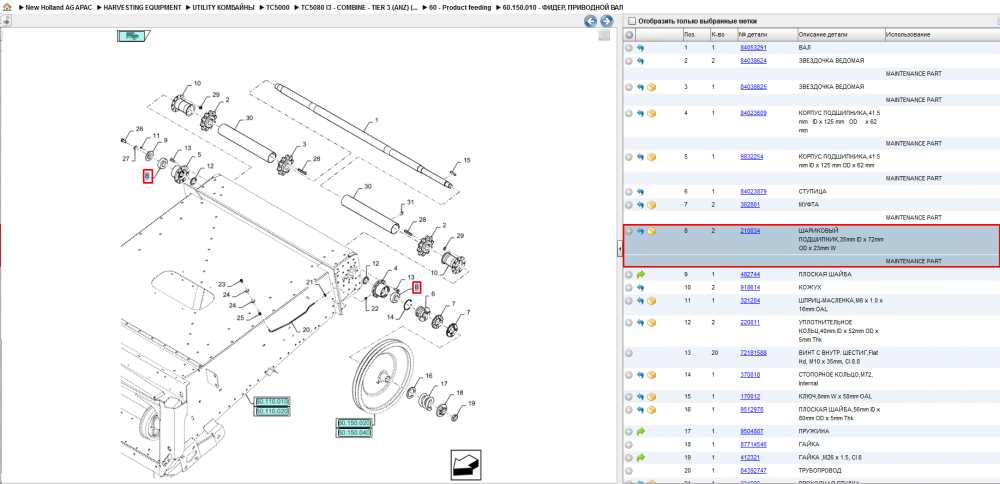
Task: Click green arrow icon for ПРУЖИНА row
Action: coord(641,431)
